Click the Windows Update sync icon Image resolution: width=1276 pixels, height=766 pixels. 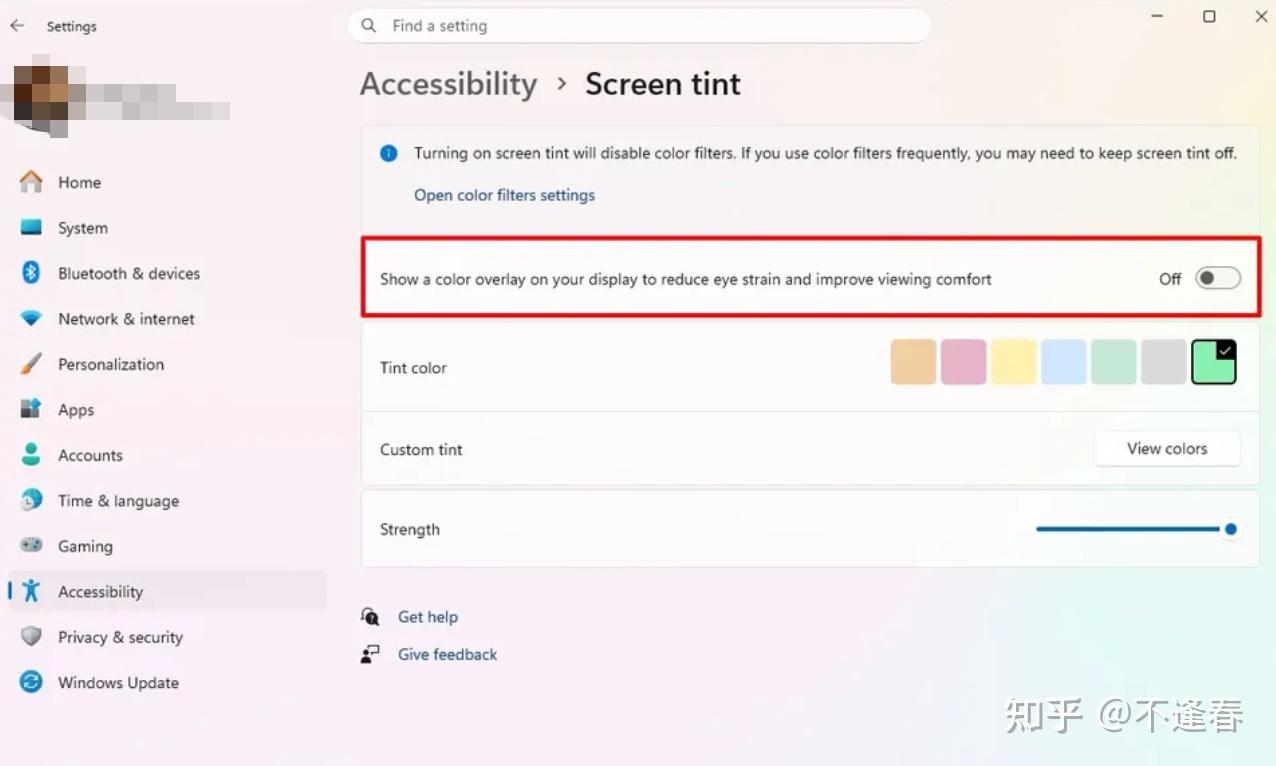[31, 682]
